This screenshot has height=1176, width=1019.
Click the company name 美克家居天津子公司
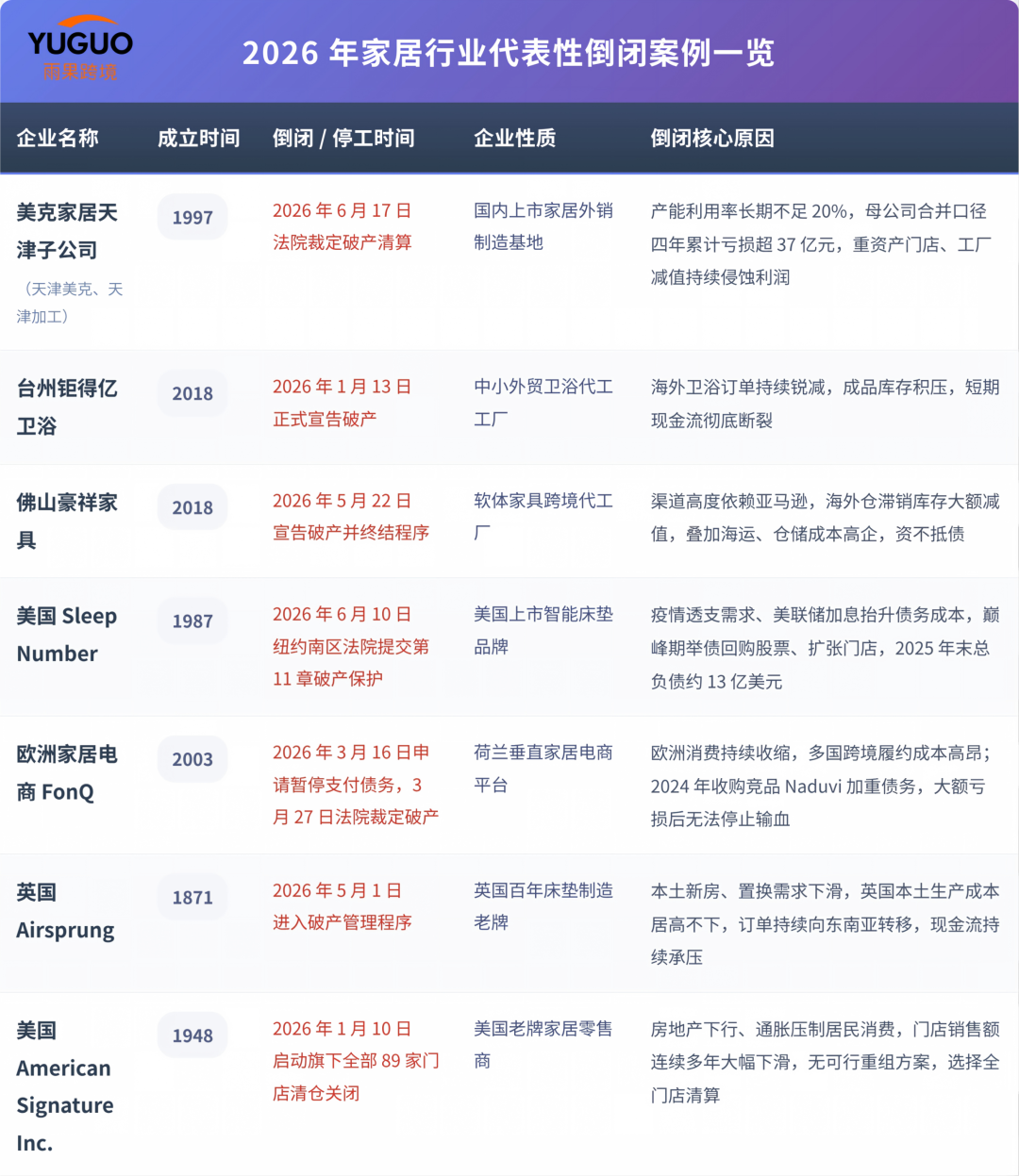(67, 231)
